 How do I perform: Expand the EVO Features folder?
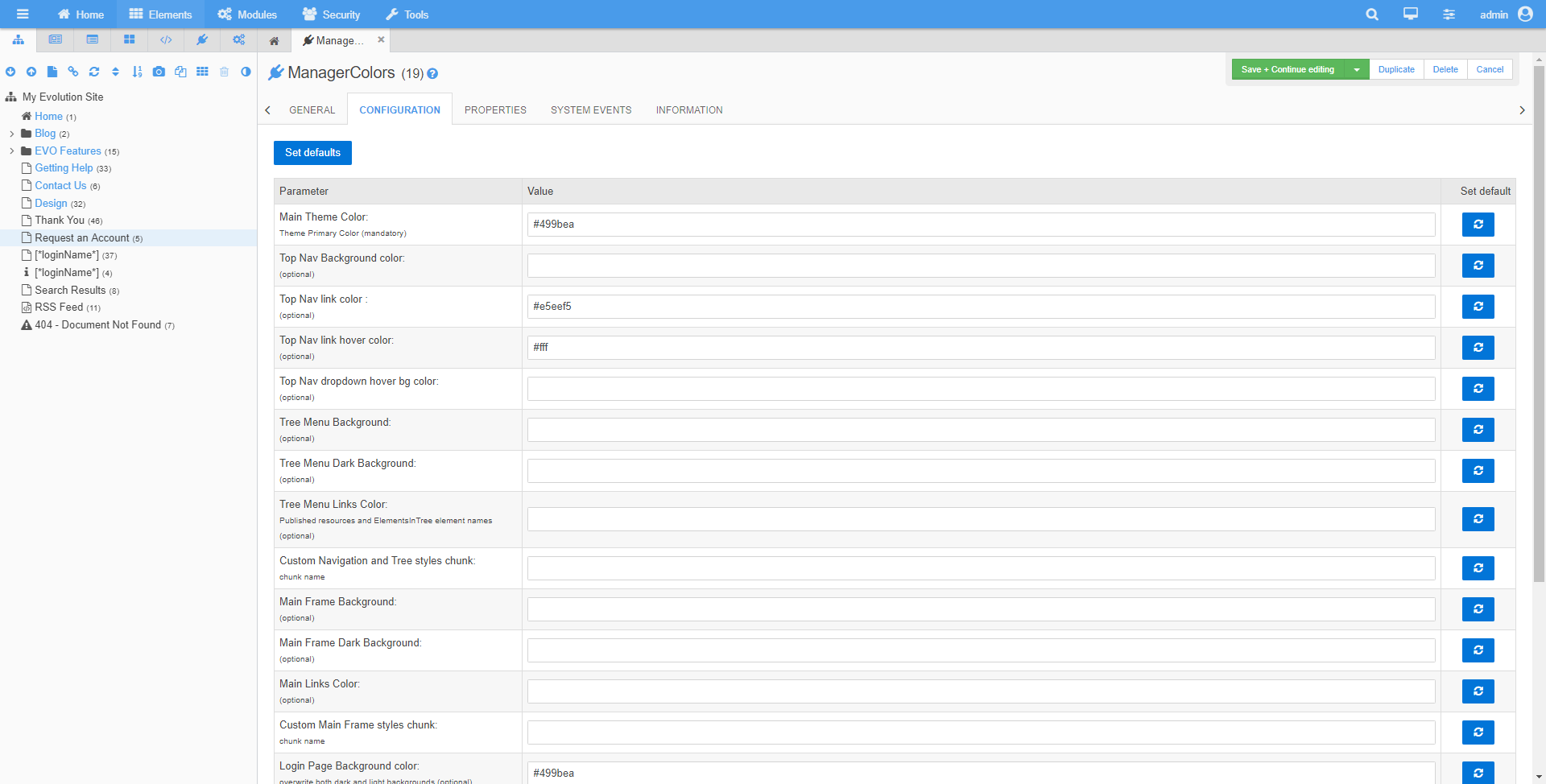[x=11, y=151]
